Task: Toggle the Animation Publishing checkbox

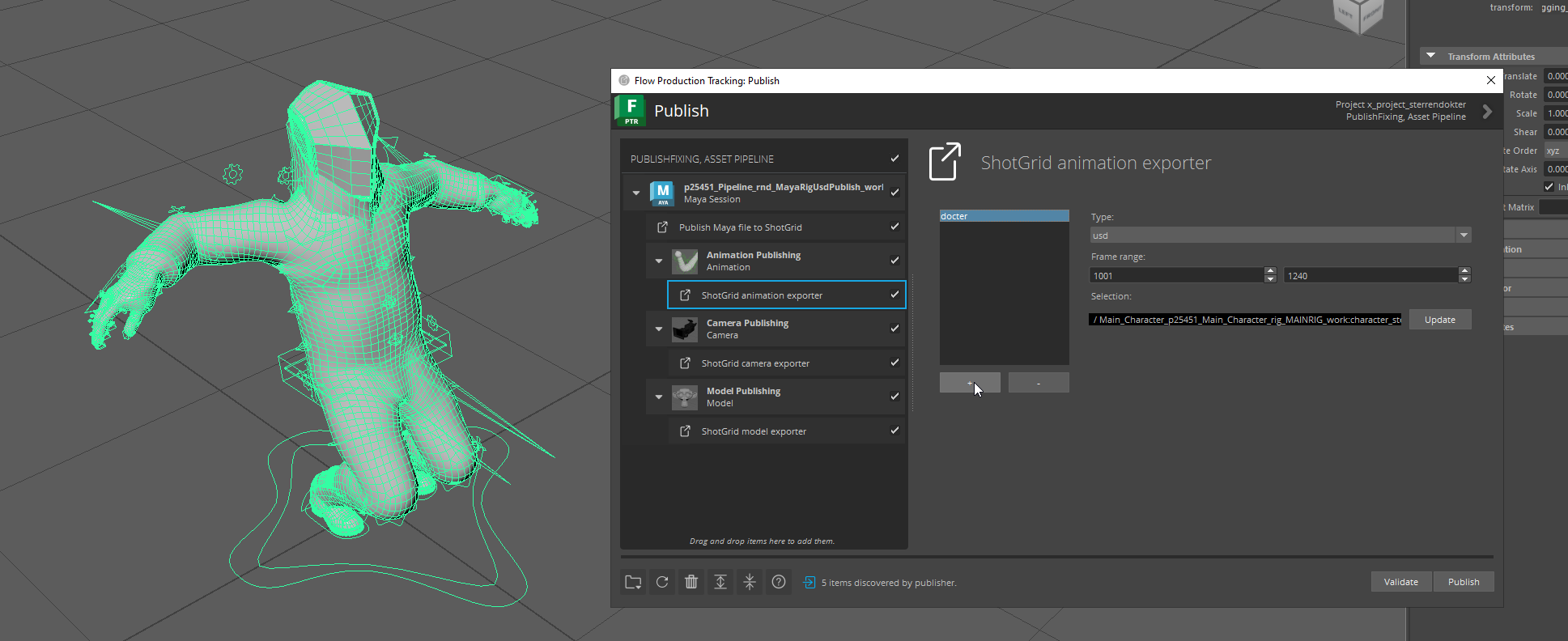Action: (894, 261)
